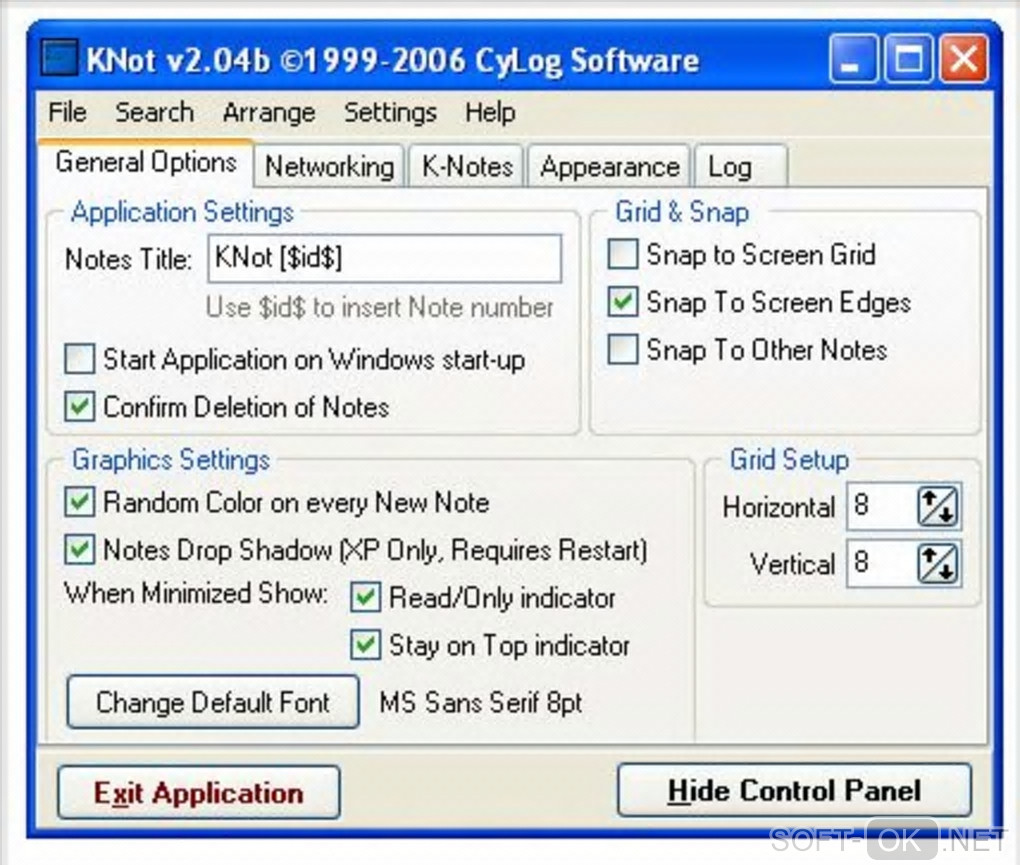Click the Vertical grid spinner arrows
The image size is (1020, 865).
click(x=938, y=563)
